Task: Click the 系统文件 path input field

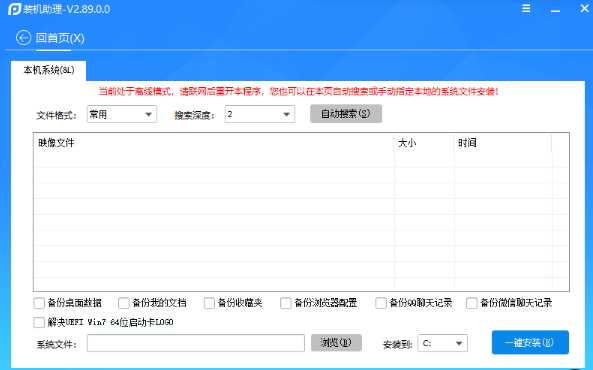Action: pos(196,343)
